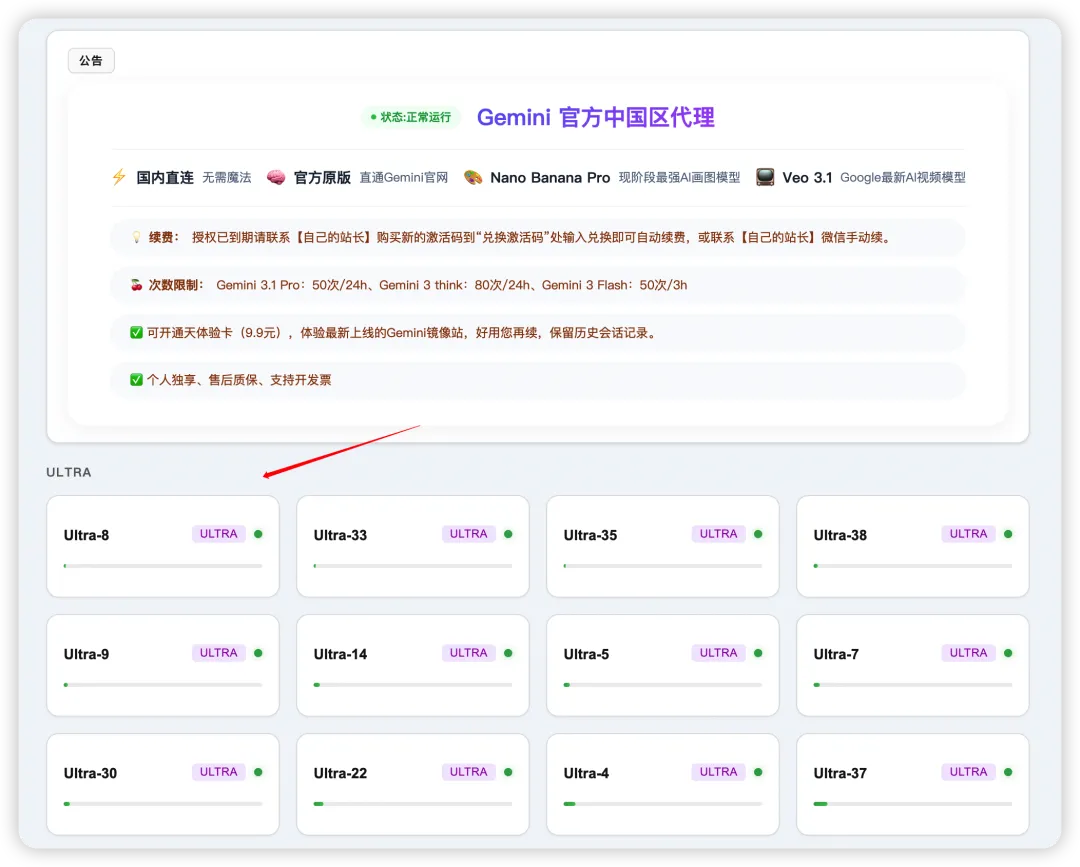Screen dimensions: 1080x867
Task: Select the Ultra-35 node card
Action: (663, 546)
